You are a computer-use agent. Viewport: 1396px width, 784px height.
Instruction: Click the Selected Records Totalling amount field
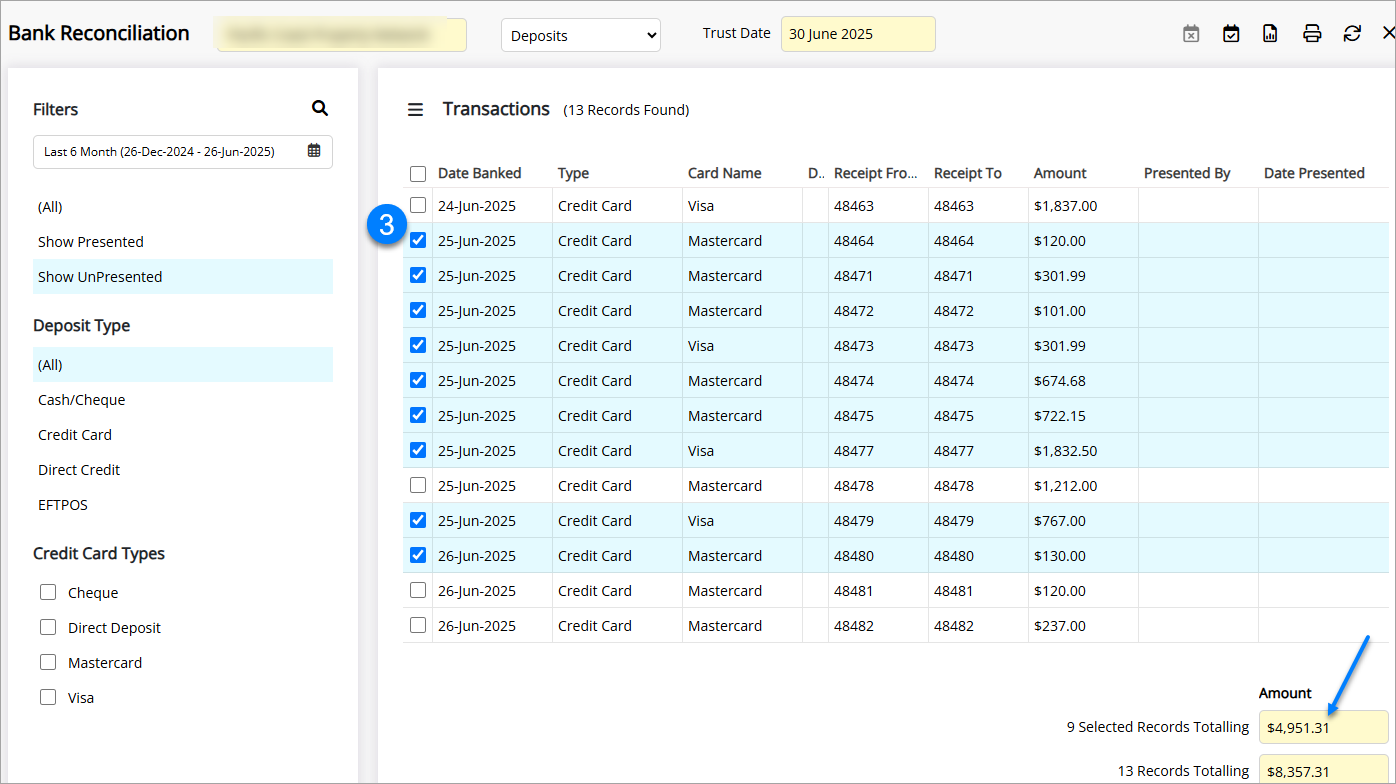[1322, 727]
